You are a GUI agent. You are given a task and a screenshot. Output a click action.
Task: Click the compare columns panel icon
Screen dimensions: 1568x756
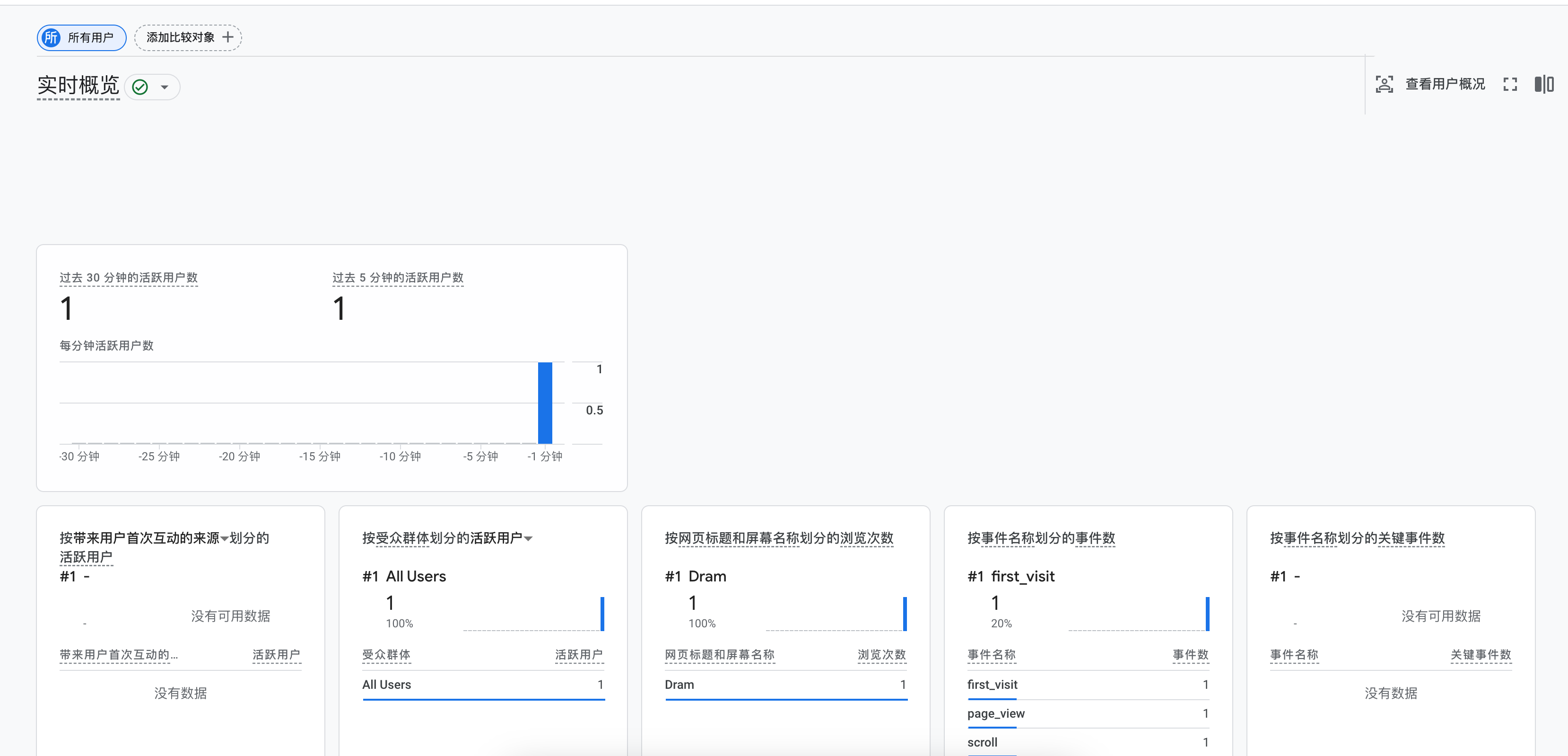click(x=1544, y=84)
